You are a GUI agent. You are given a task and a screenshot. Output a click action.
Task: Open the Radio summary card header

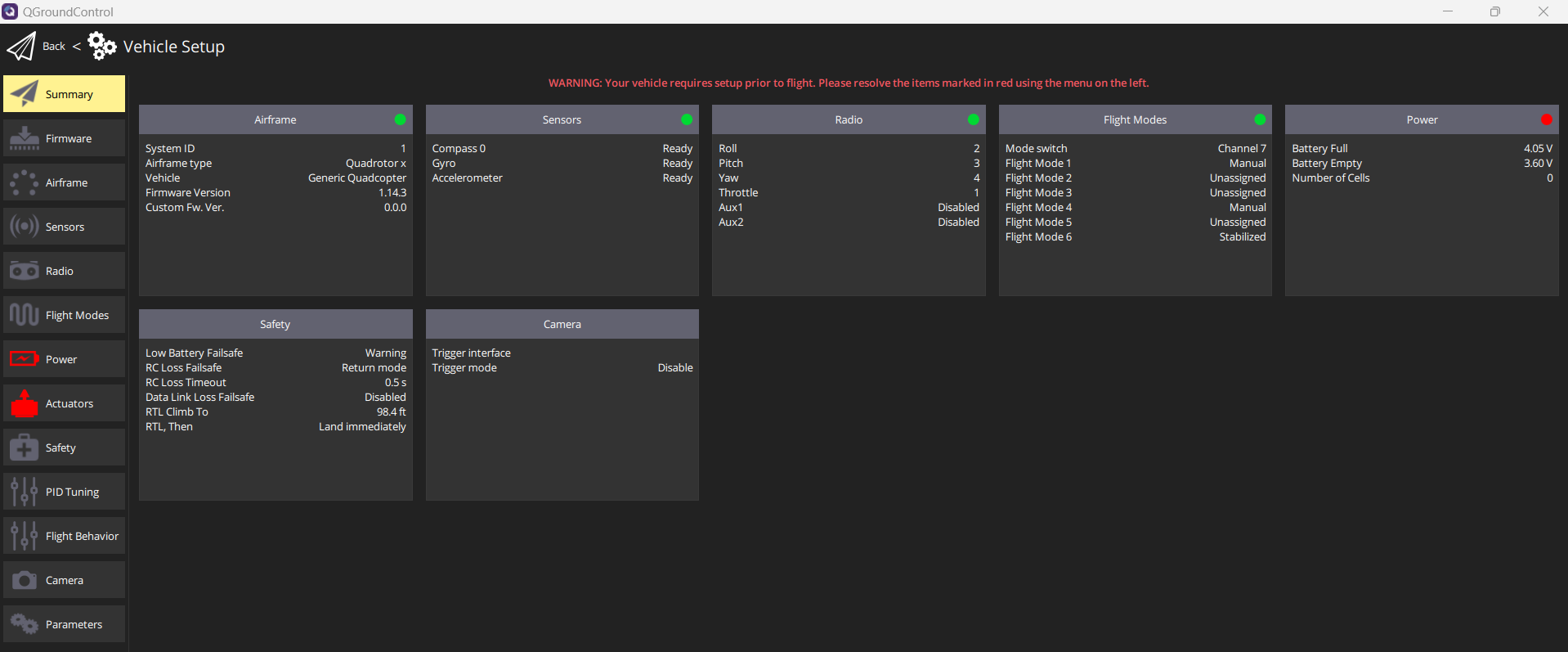(849, 119)
